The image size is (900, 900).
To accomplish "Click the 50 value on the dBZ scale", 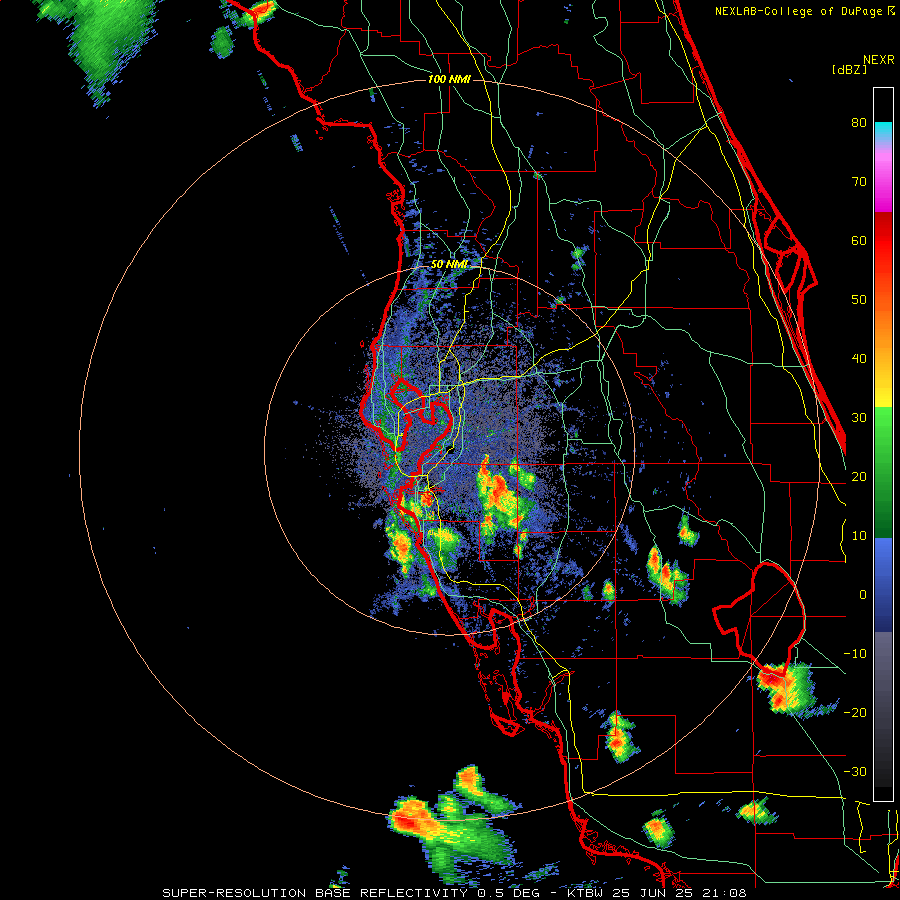I will (x=859, y=300).
